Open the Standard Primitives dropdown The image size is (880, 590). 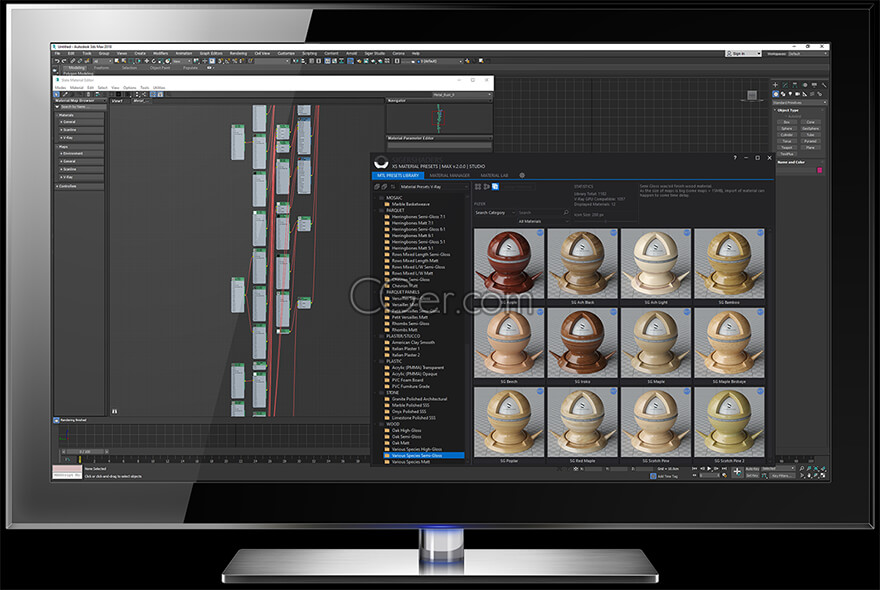tap(799, 102)
